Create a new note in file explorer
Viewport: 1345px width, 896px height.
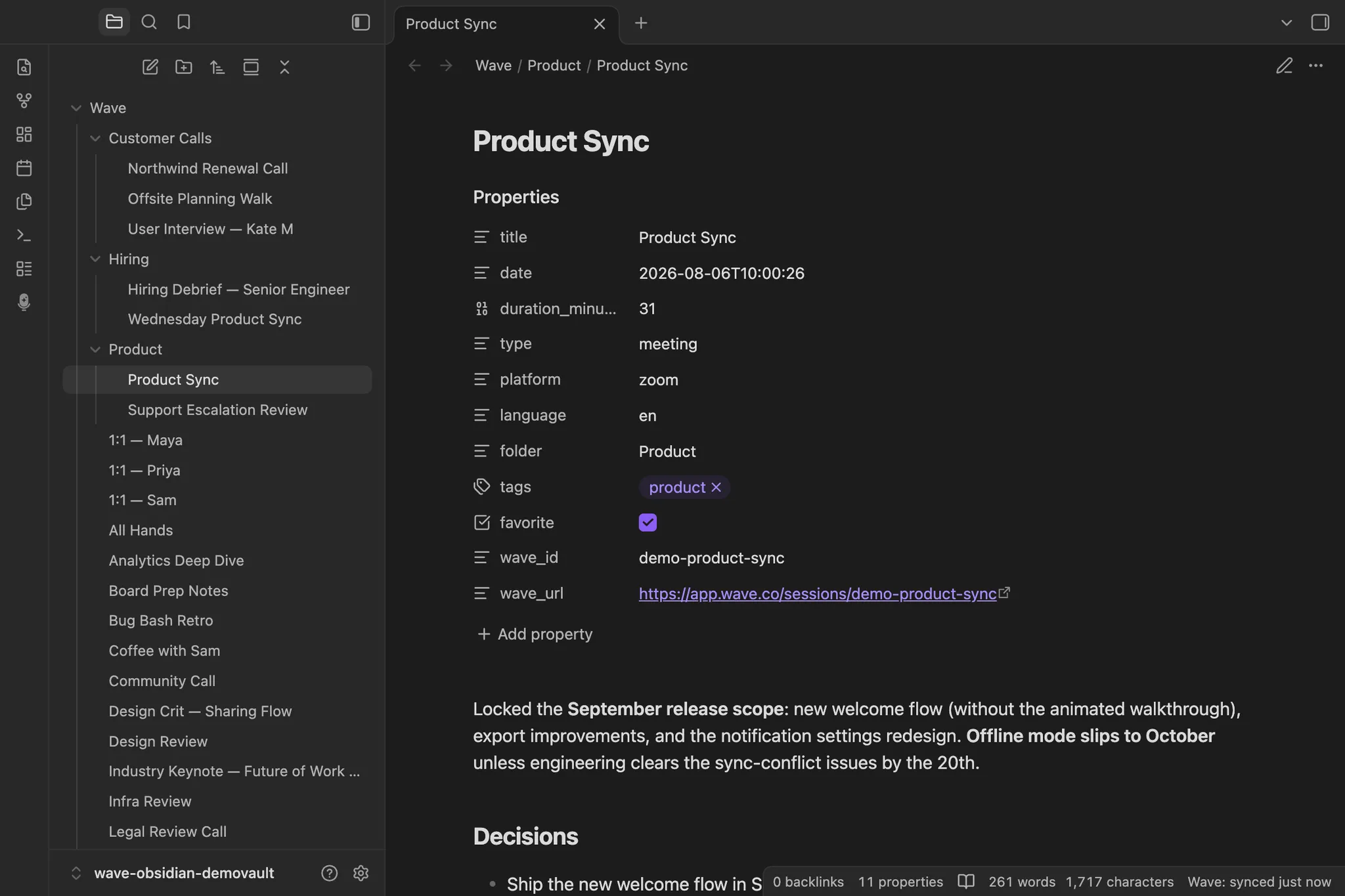click(150, 67)
